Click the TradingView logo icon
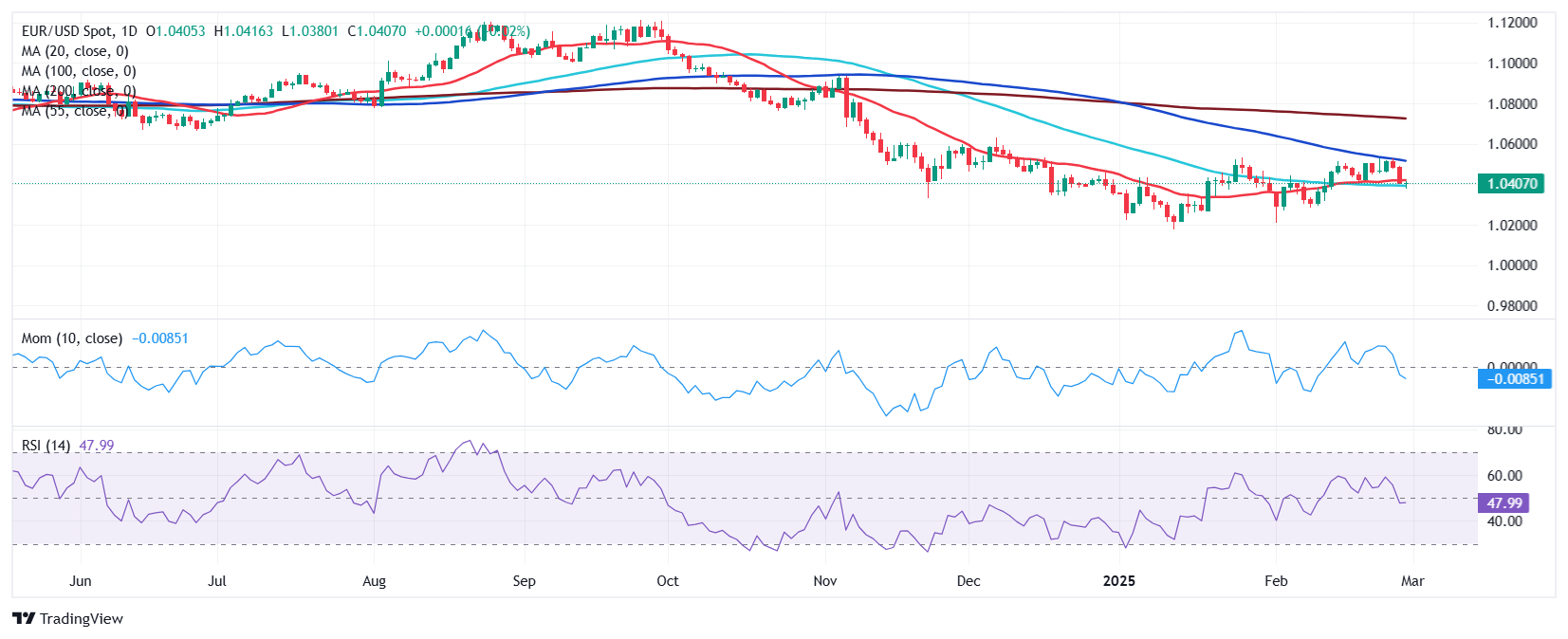1568x639 pixels. [x=24, y=618]
